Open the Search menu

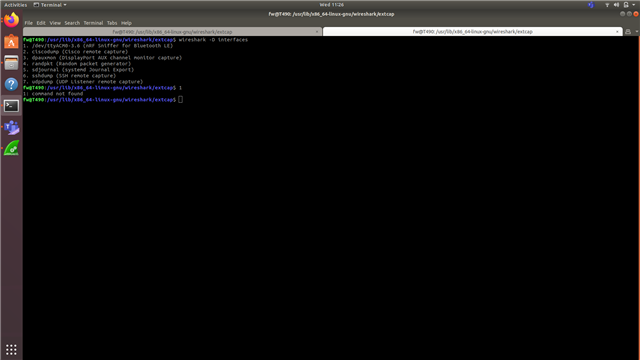(x=72, y=23)
